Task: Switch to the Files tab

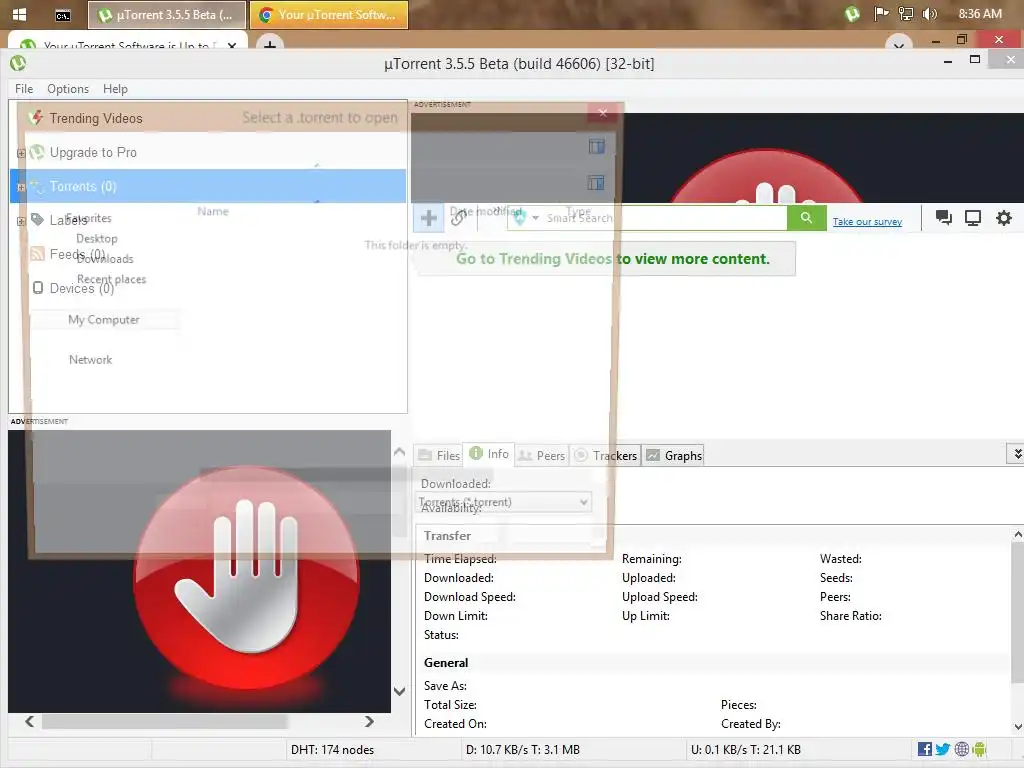Action: (439, 455)
